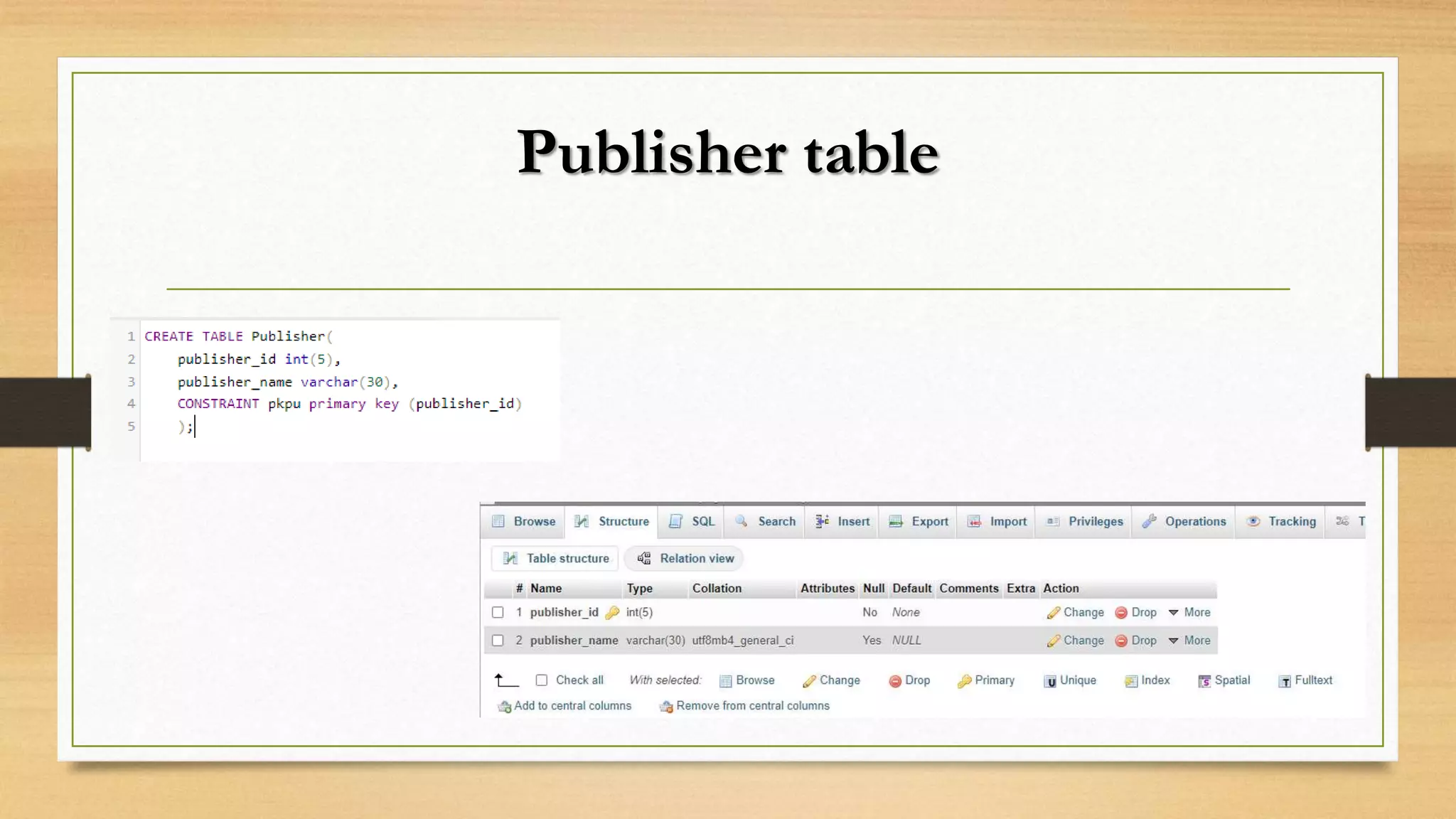Click the utf8mb4_general_ci collation cell
This screenshot has height=819, width=1456.
point(743,641)
